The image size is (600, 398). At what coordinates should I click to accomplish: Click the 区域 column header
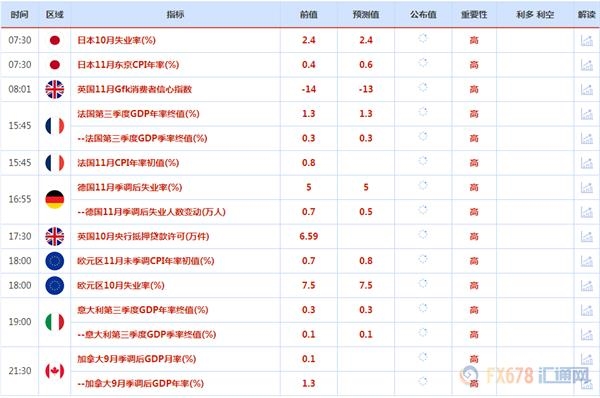pos(55,15)
